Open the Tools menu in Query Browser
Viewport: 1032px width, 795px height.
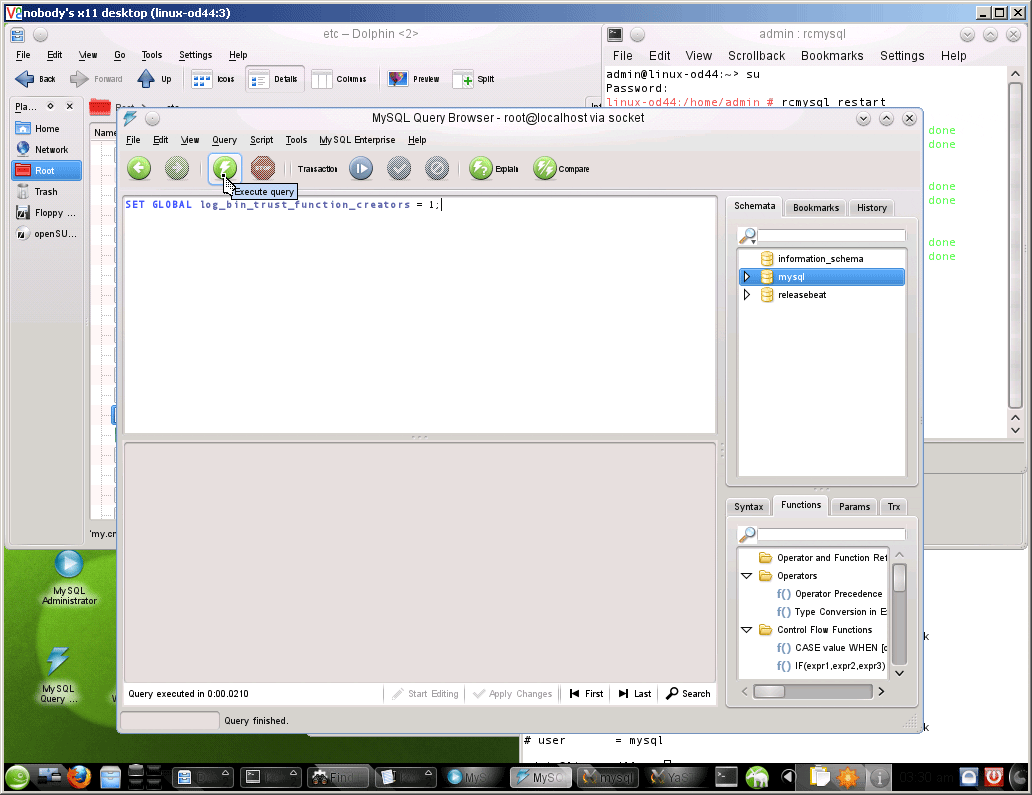[296, 140]
